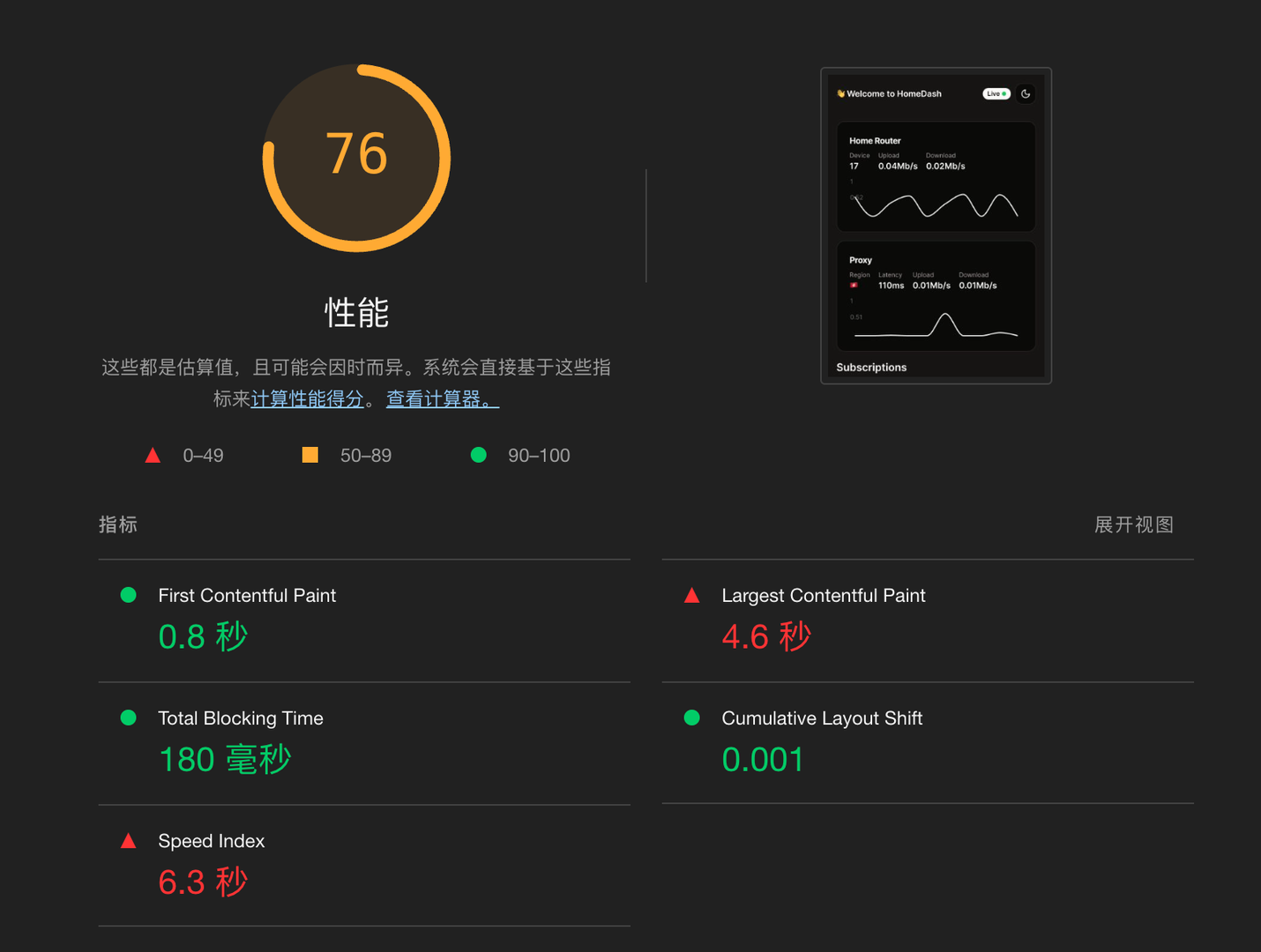
Task: Click the green circle beside Total Blocking Time
Action: [x=129, y=718]
